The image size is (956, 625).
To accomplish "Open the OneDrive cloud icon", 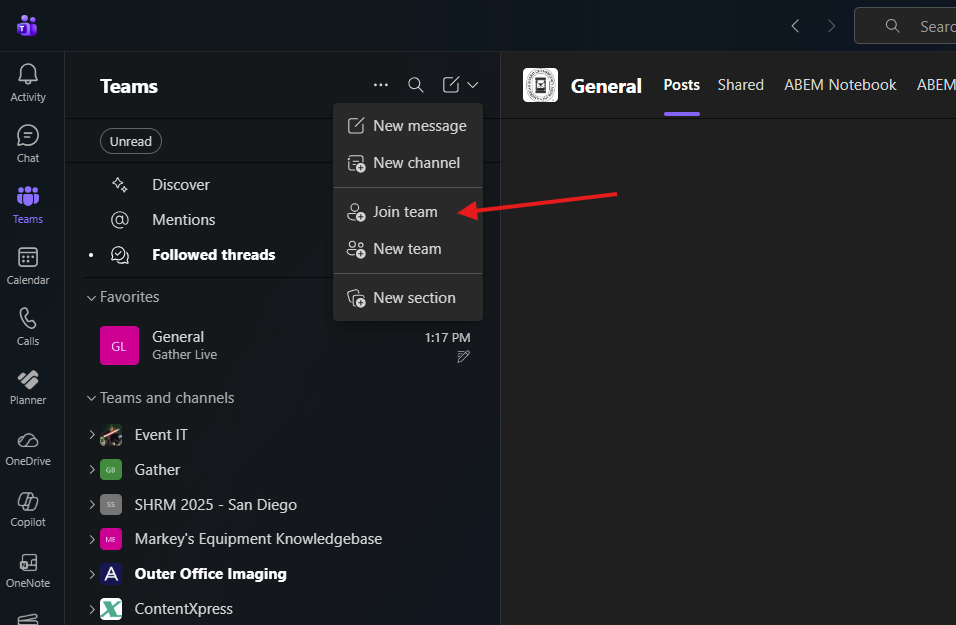I will pos(28,447).
